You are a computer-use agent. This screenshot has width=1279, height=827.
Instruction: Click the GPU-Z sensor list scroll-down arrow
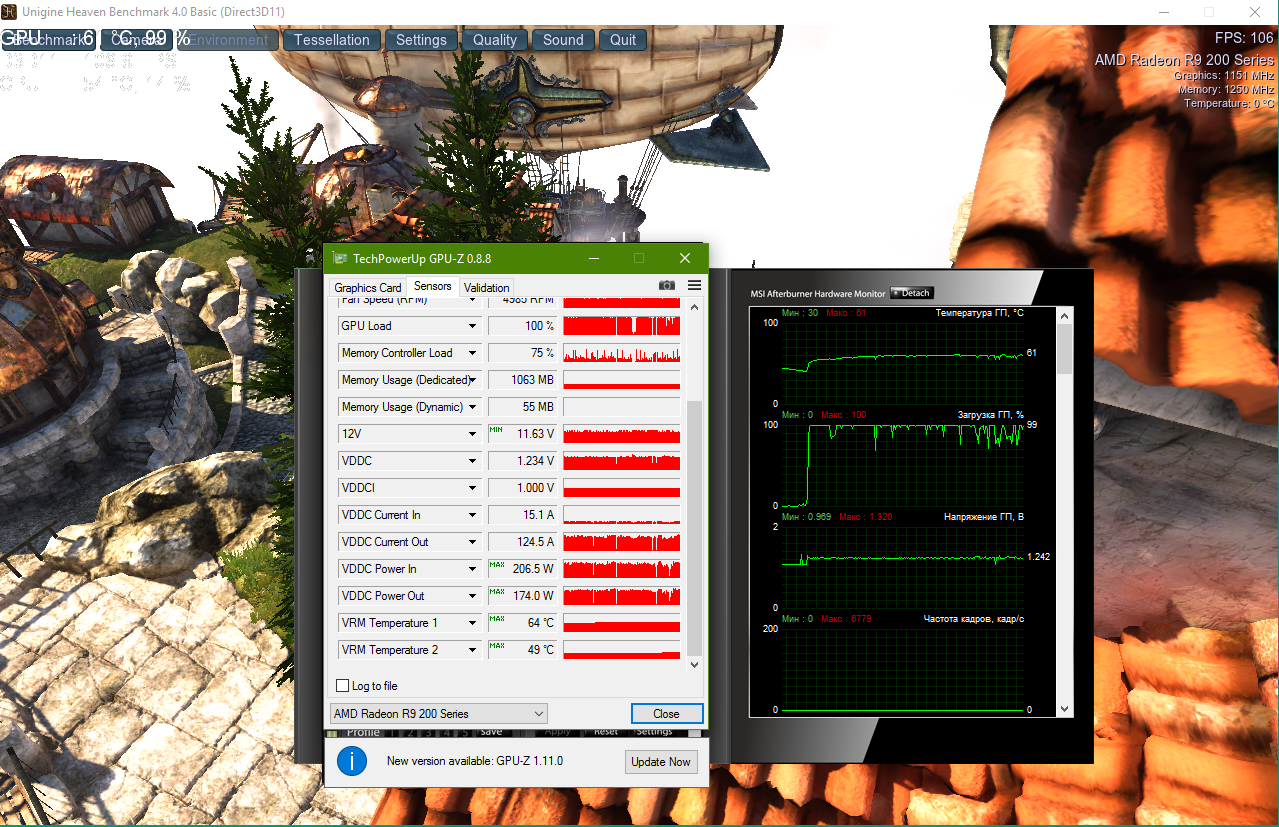(x=695, y=663)
